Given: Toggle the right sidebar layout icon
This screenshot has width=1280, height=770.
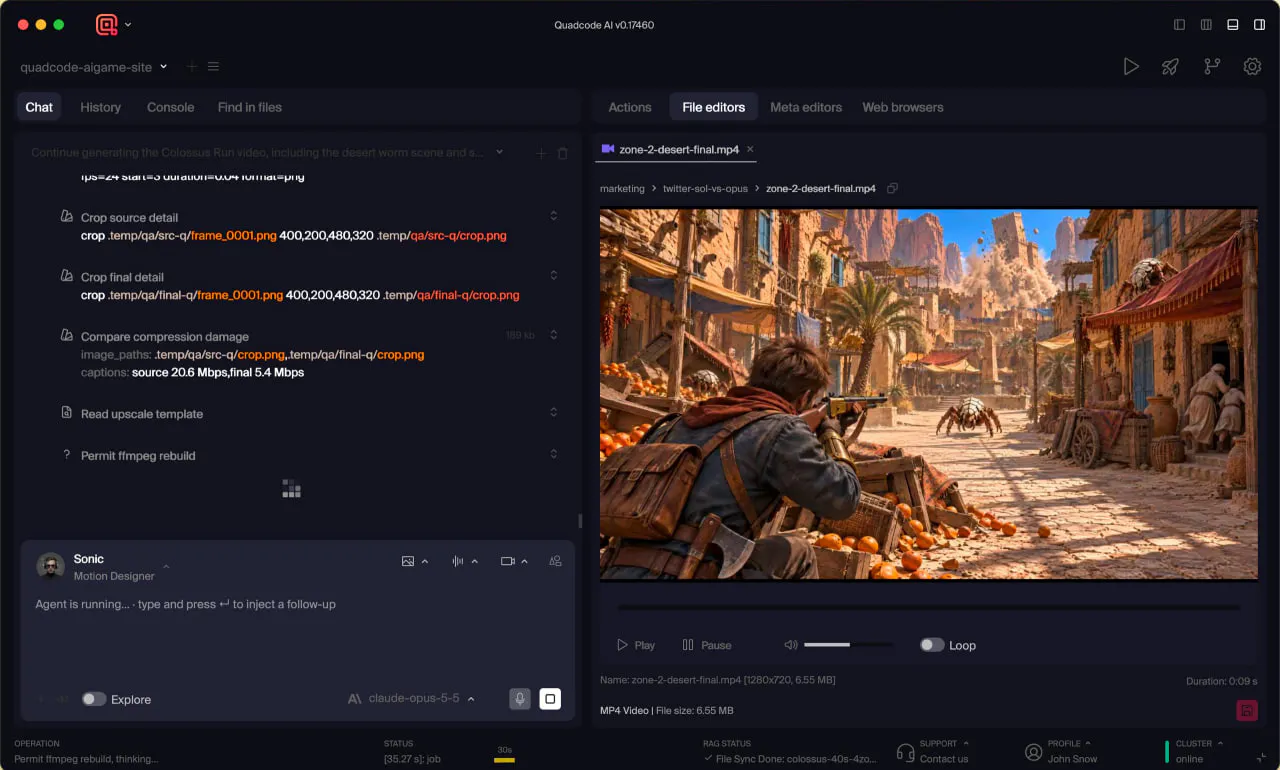Looking at the screenshot, I should click(1260, 25).
